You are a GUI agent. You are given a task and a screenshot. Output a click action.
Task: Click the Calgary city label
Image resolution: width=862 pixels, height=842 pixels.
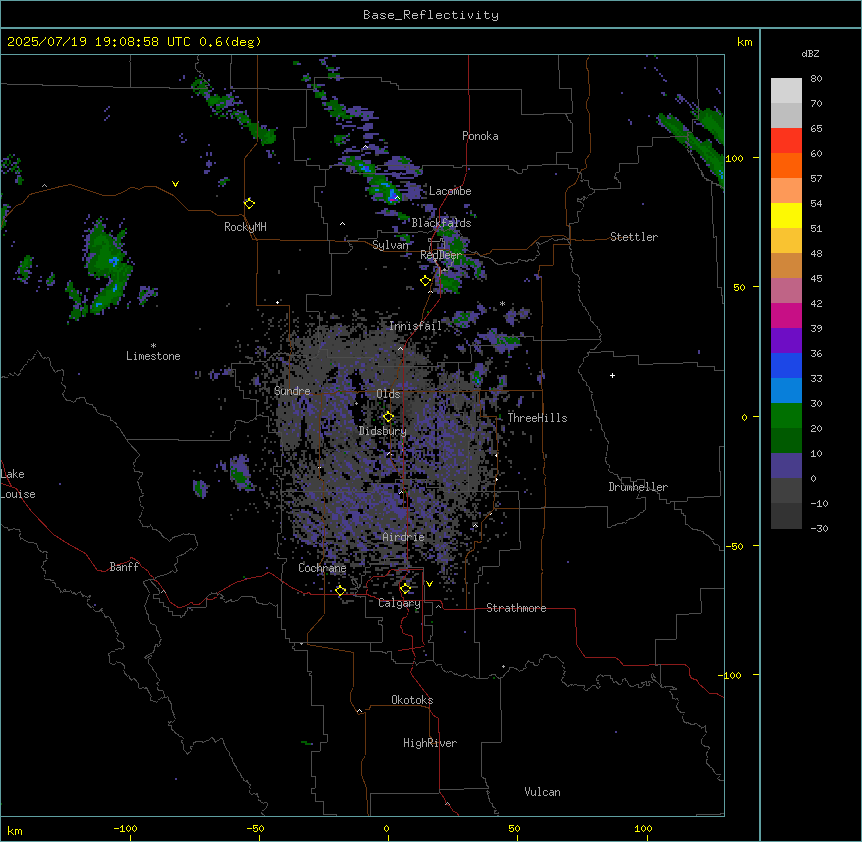tap(399, 603)
